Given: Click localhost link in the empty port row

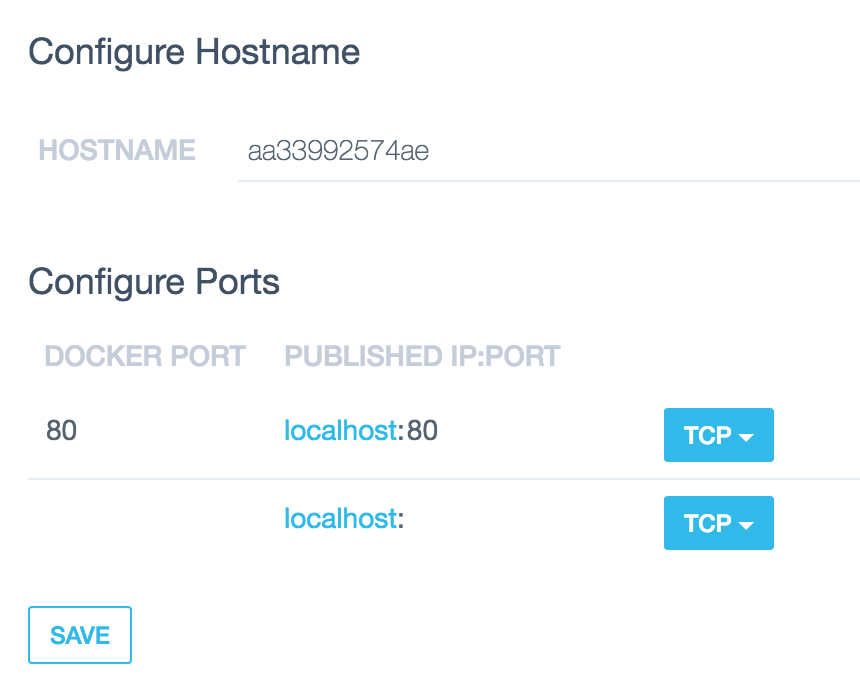Looking at the screenshot, I should (x=341, y=518).
